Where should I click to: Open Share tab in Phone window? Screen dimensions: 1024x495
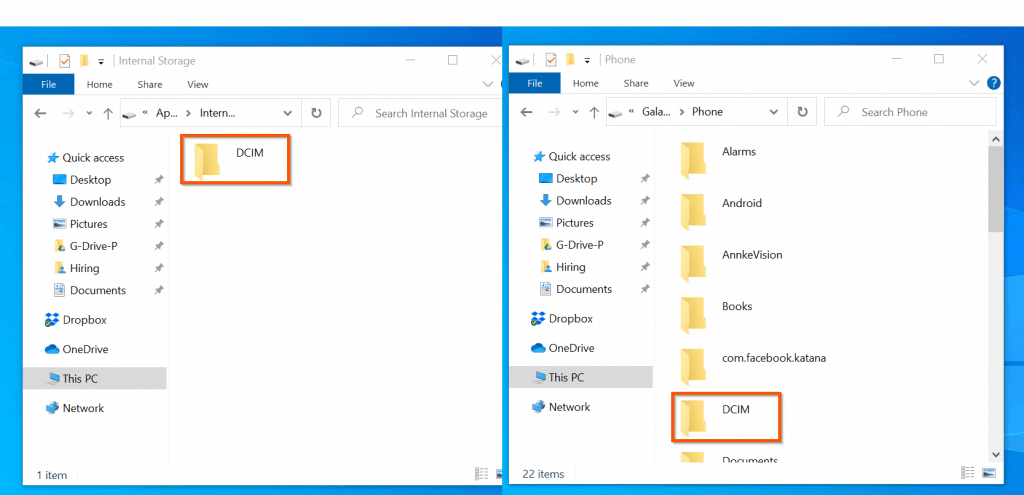(635, 83)
